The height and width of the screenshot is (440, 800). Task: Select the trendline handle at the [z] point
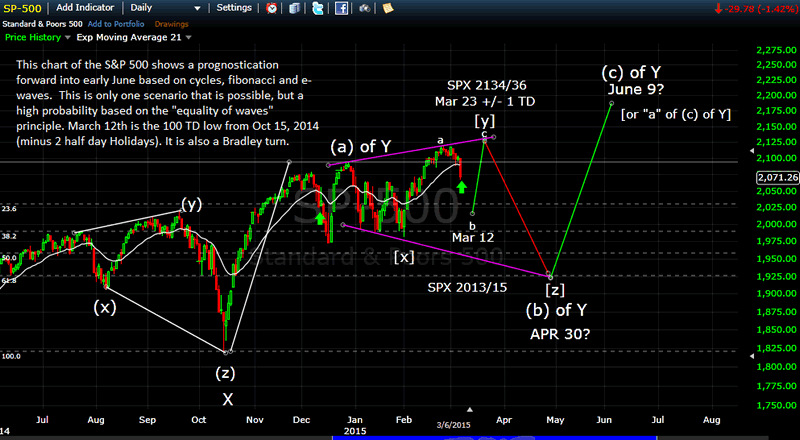click(x=550, y=276)
